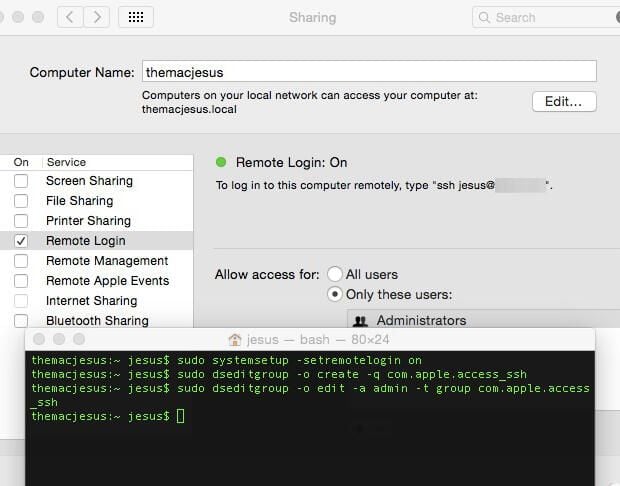The image size is (620, 486).
Task: Click the 'dseditgroup -o edit -a admin' command line
Action: pyautogui.click(x=310, y=395)
